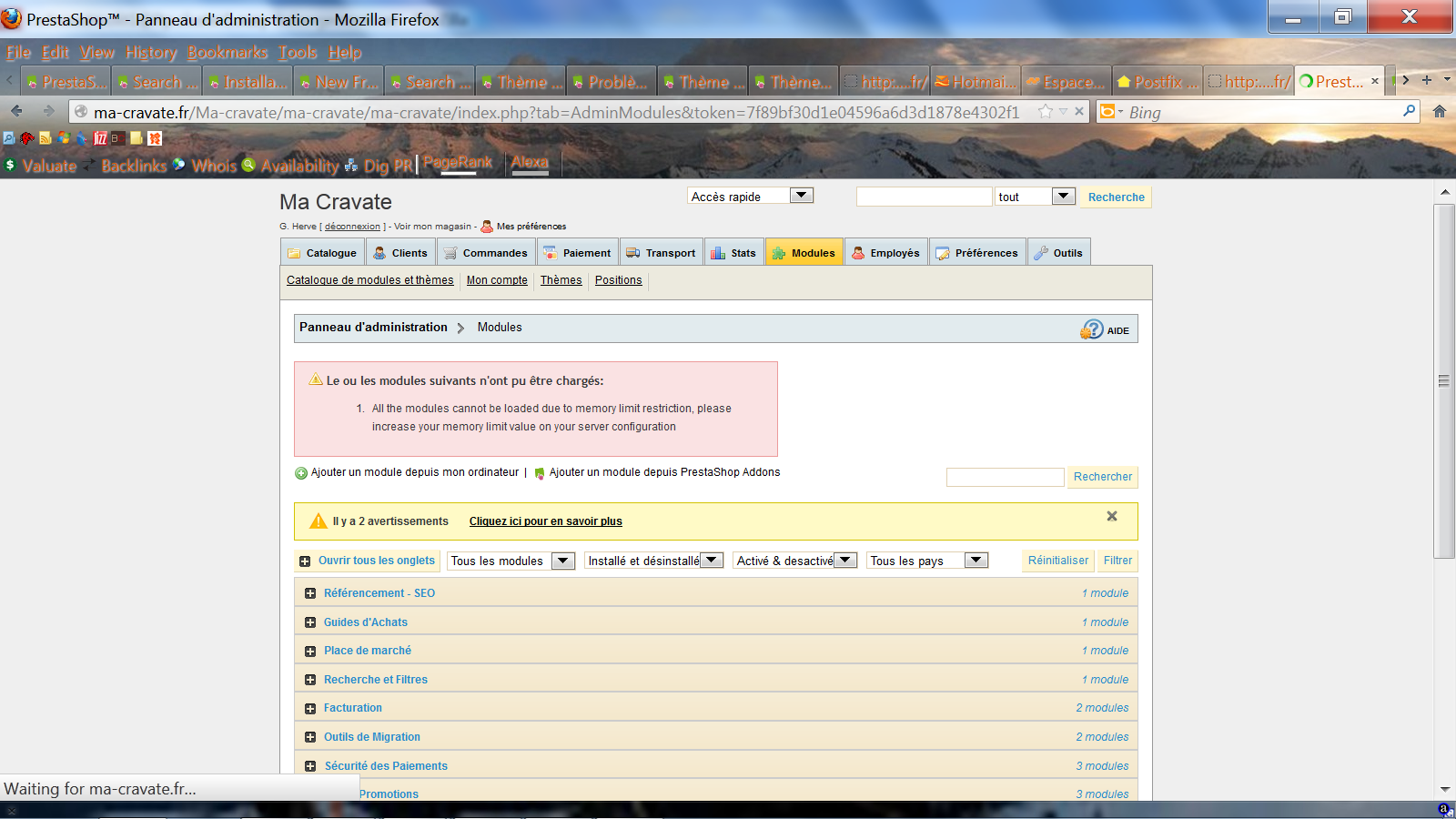Click the Réinitialiser button
The width and height of the screenshot is (1456, 819).
pos(1058,561)
